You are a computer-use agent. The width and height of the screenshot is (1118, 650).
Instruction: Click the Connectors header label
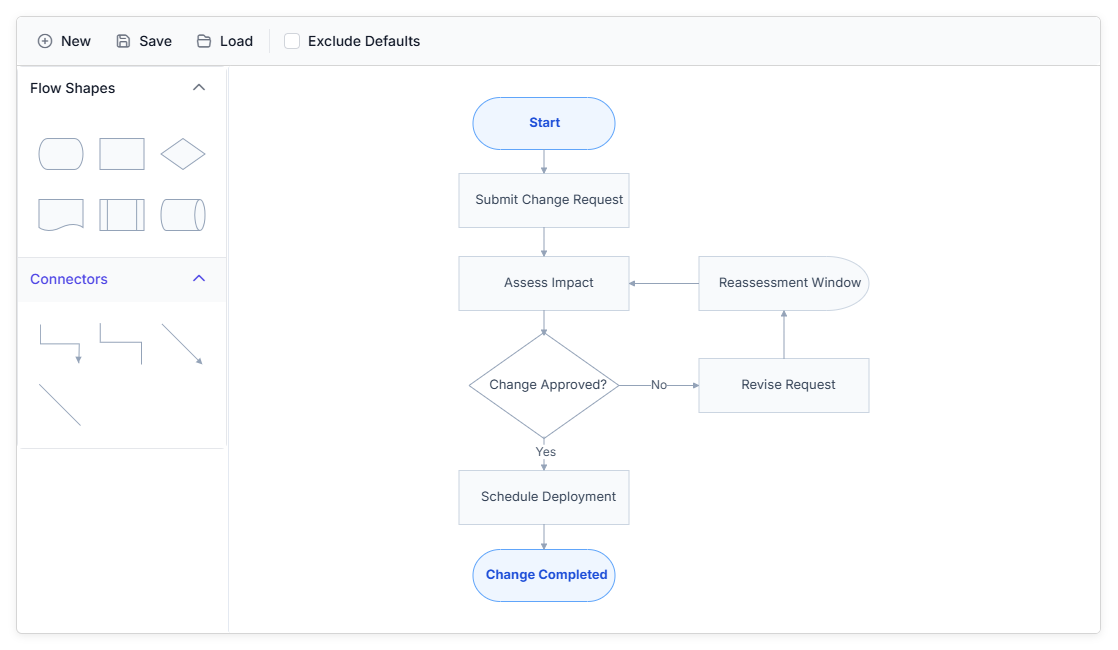pos(68,279)
